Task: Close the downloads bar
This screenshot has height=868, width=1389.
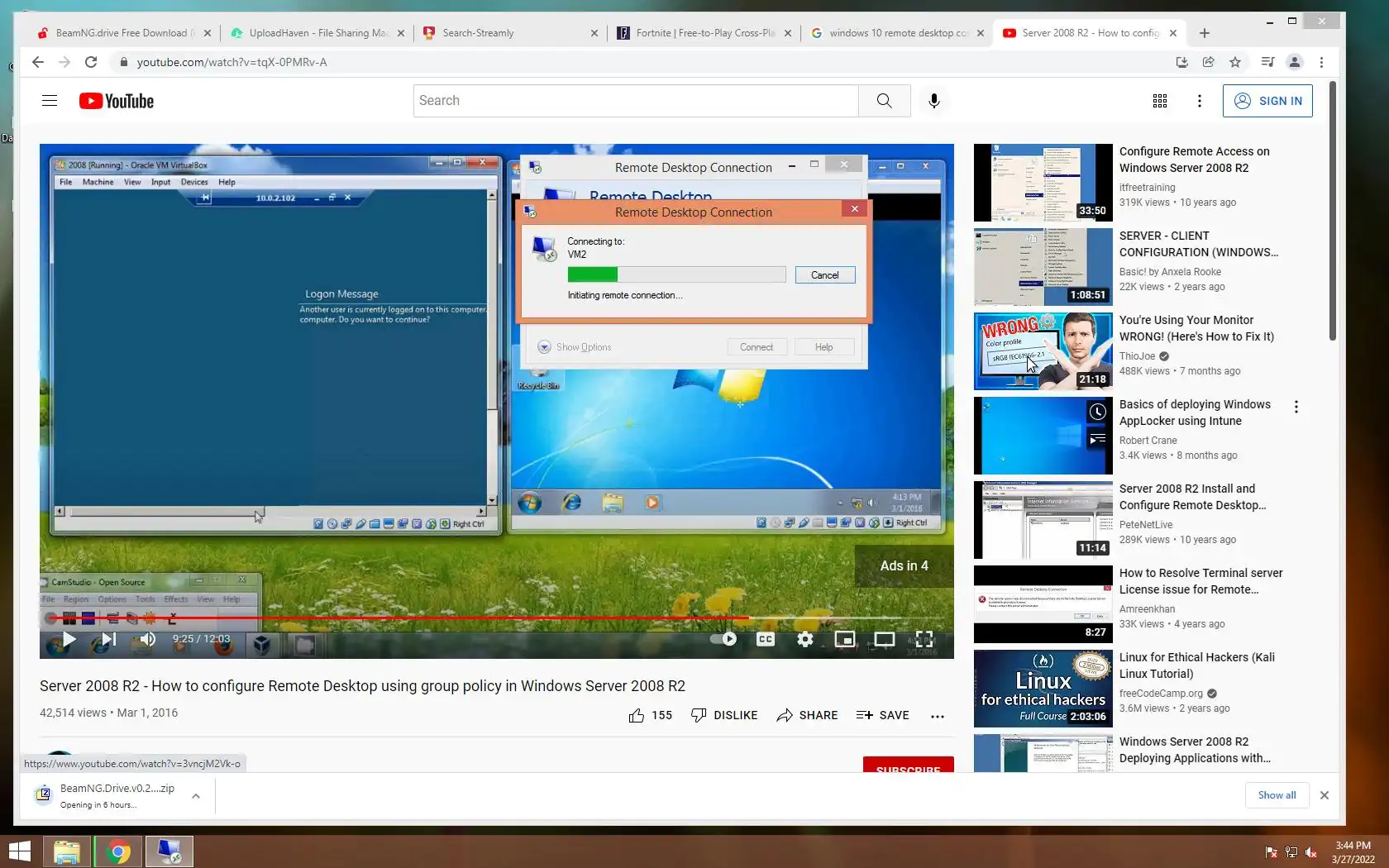Action: (x=1325, y=795)
